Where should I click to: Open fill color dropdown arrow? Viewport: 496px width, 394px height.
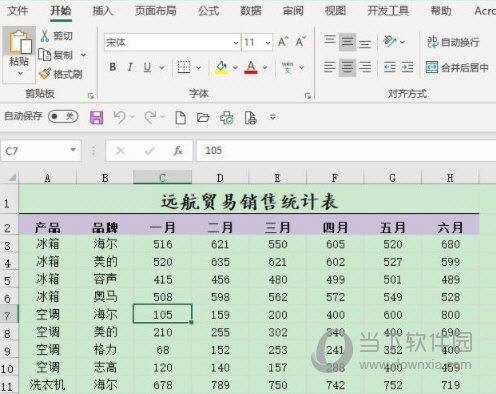(x=235, y=68)
